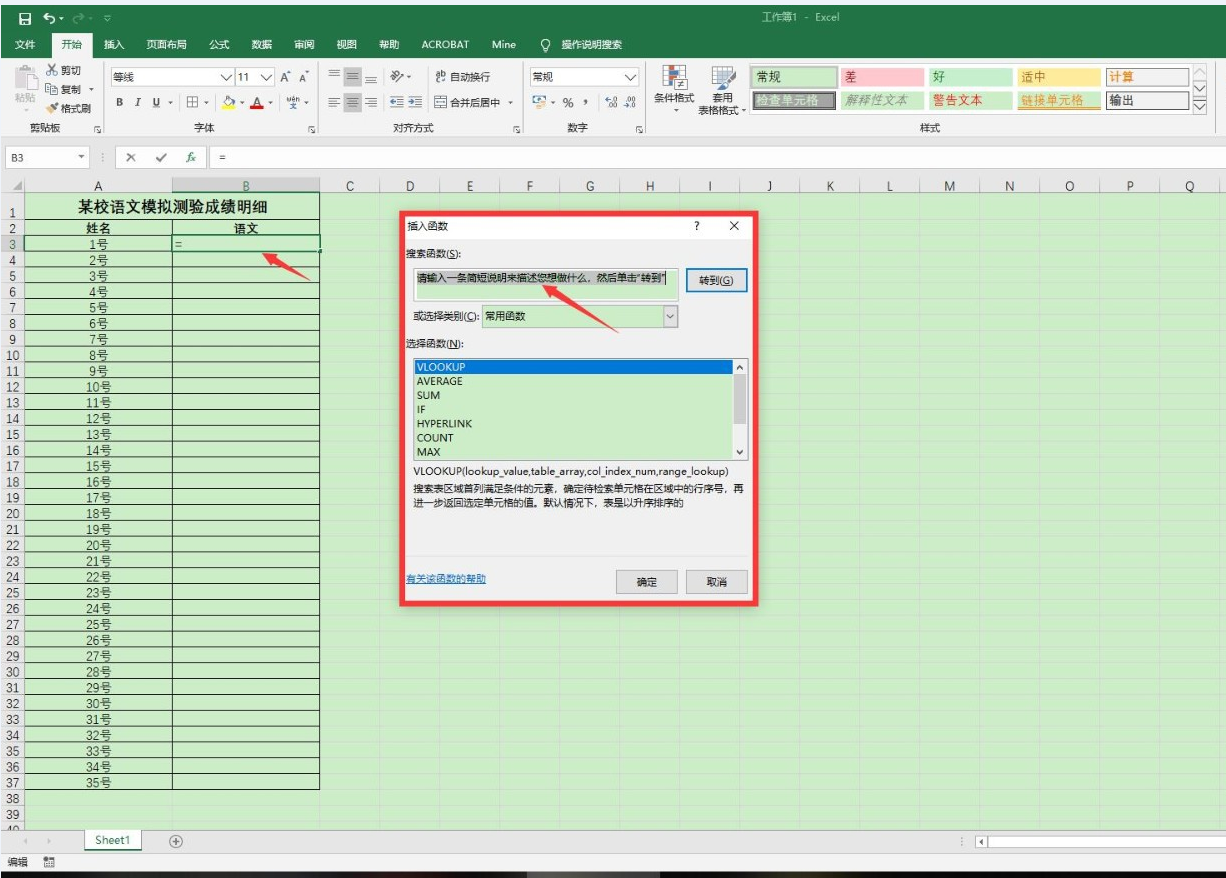Click the fx insert function icon

click(x=190, y=158)
